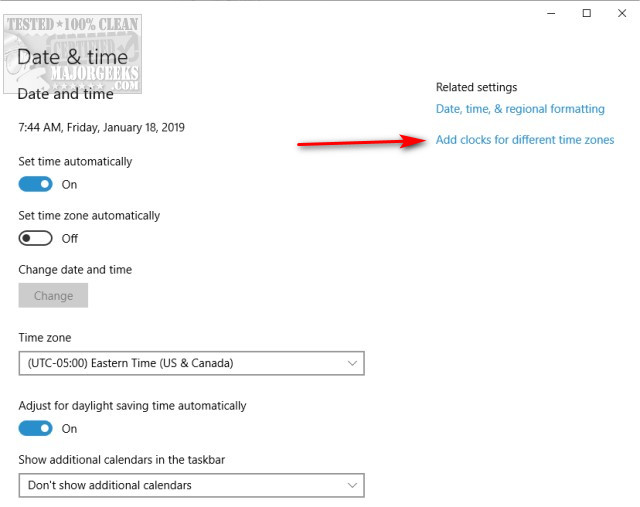
Task: Open Add clocks for different time zones
Action: [525, 140]
